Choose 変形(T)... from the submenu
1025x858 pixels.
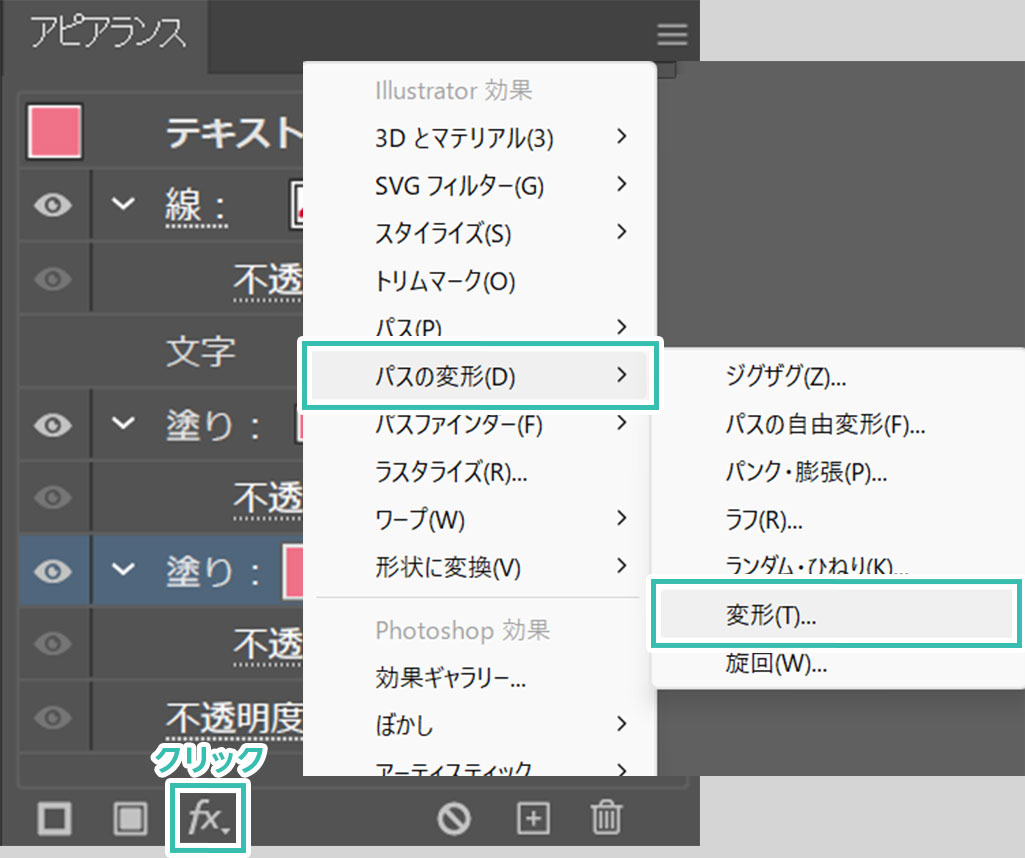[770, 617]
